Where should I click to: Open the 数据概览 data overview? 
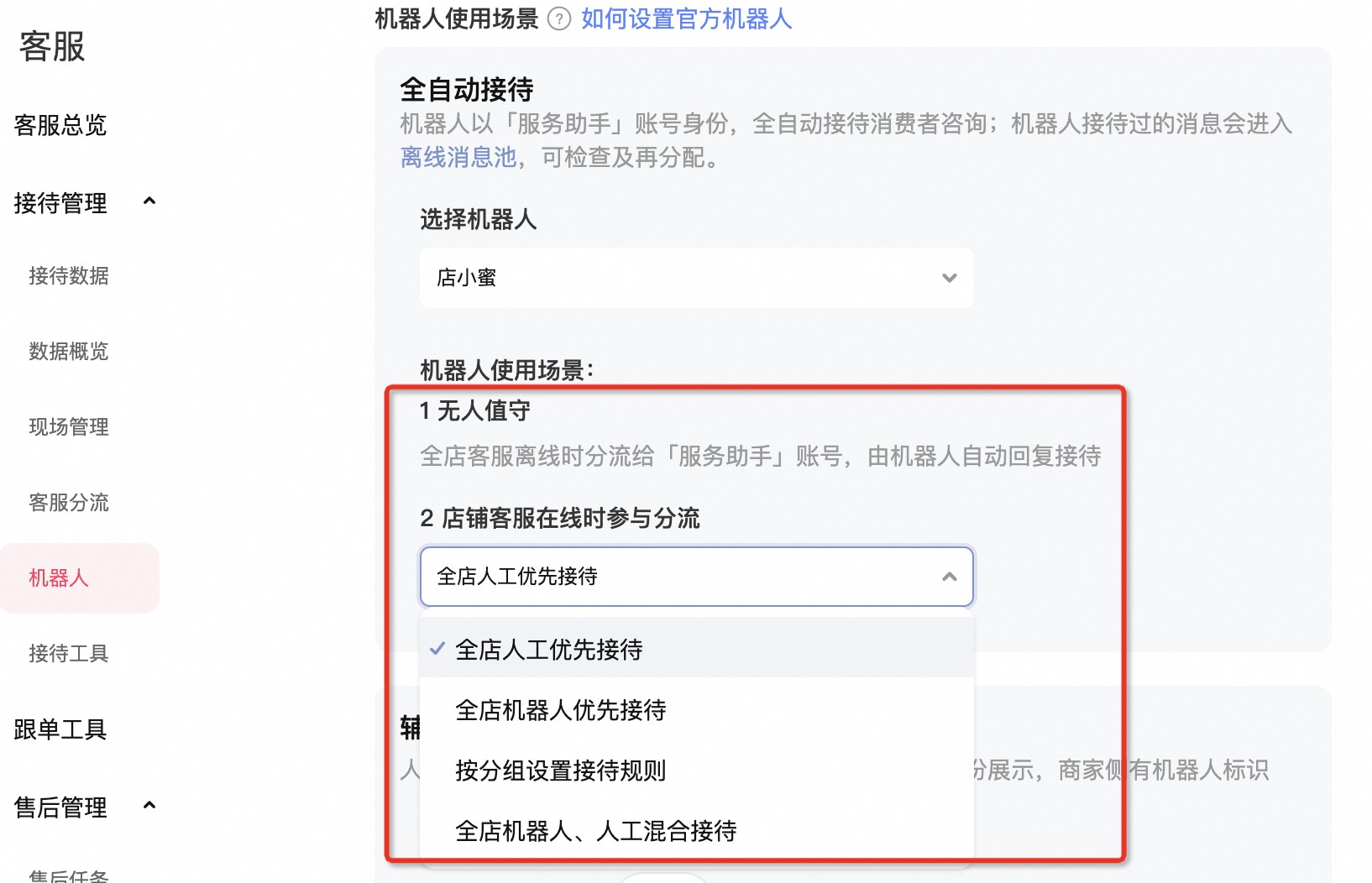(68, 351)
